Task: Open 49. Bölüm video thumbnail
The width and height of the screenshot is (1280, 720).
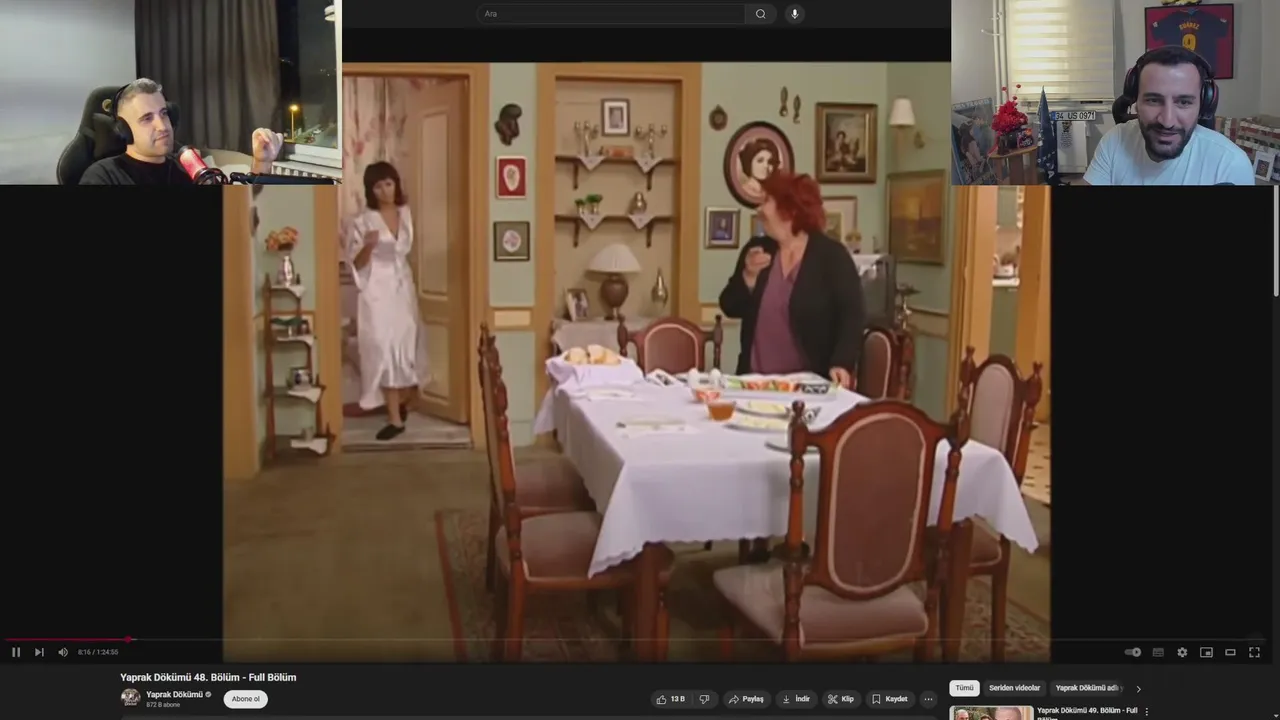Action: 991,713
